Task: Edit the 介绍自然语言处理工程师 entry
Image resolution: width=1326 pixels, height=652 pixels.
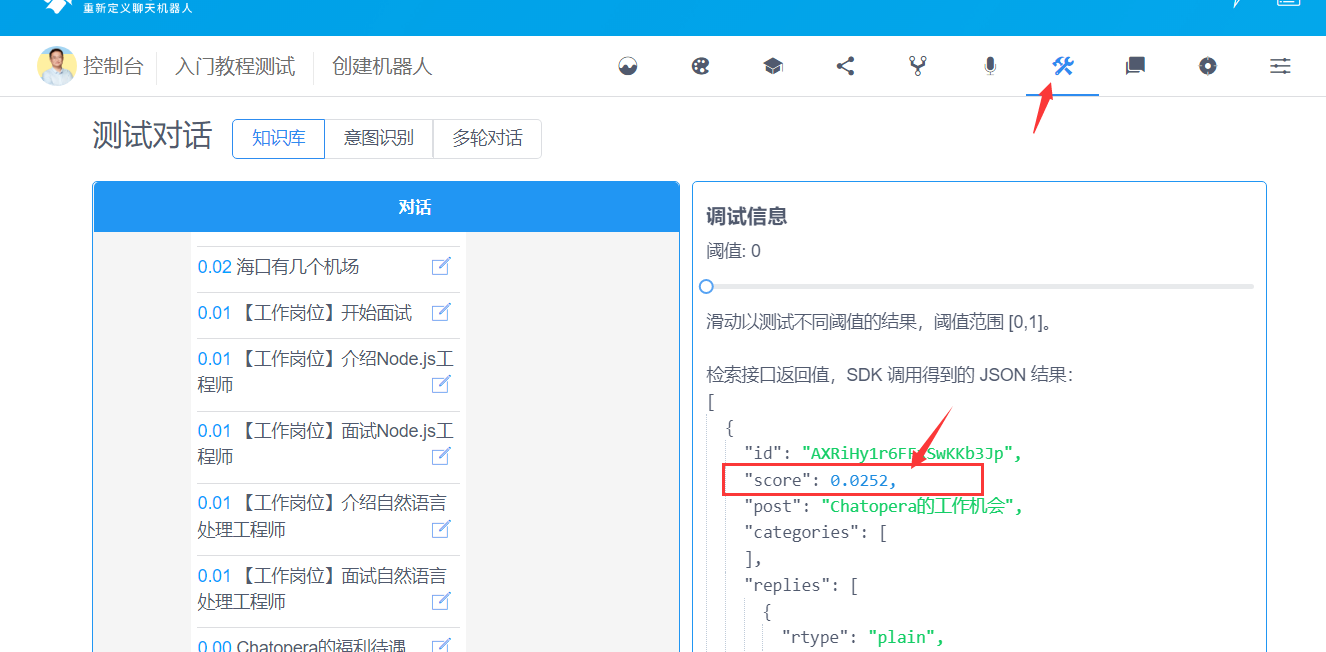Action: [441, 528]
